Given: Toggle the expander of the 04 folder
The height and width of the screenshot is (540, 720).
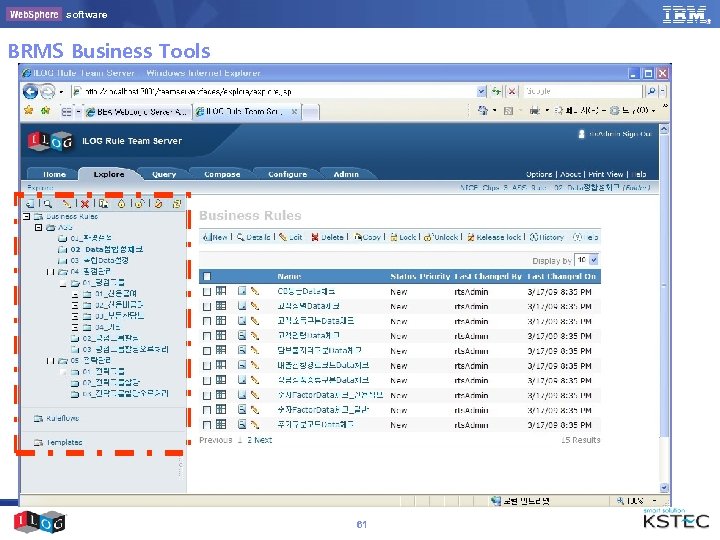Looking at the screenshot, I should (51, 272).
